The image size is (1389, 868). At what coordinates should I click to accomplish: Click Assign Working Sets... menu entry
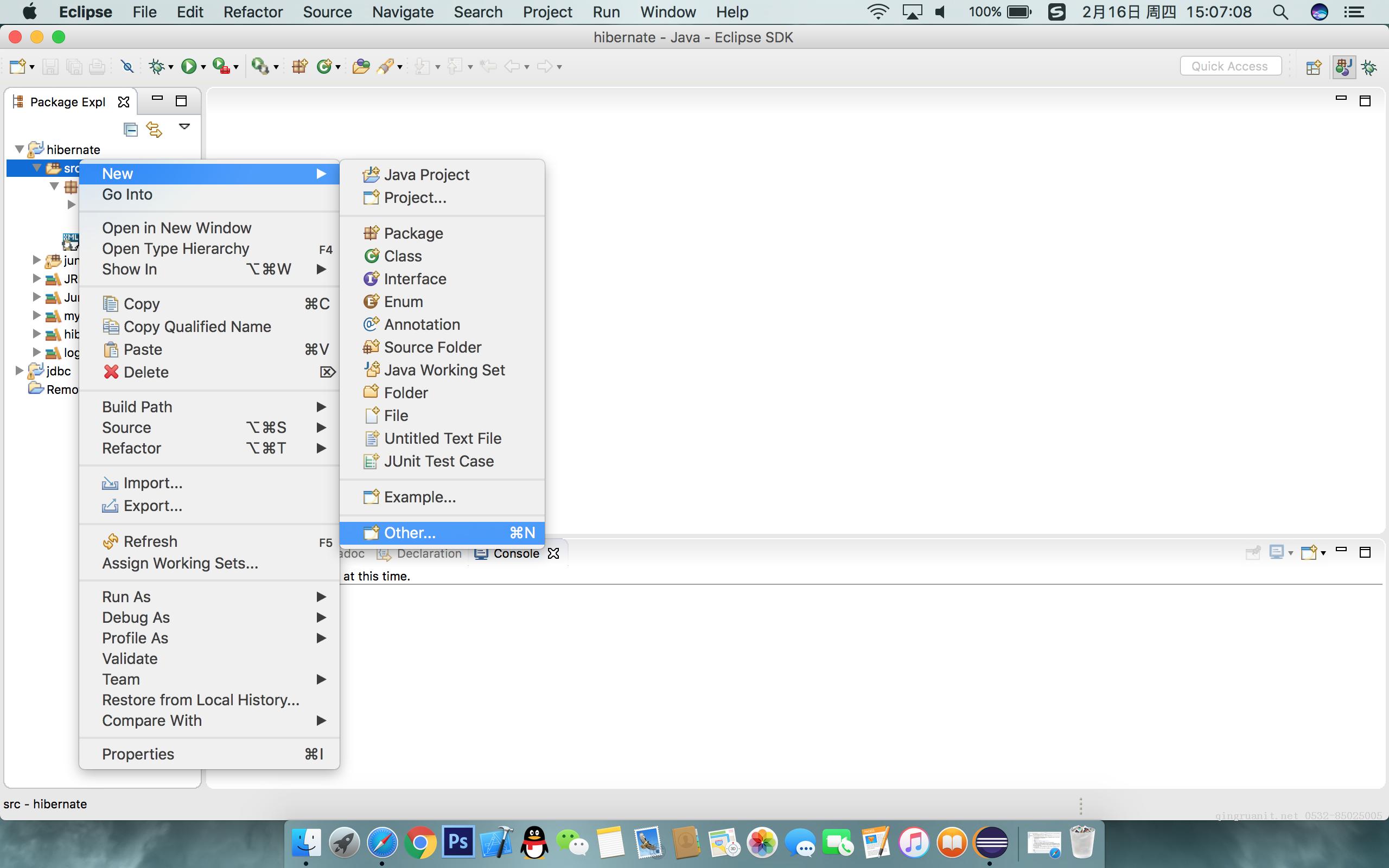click(209, 563)
